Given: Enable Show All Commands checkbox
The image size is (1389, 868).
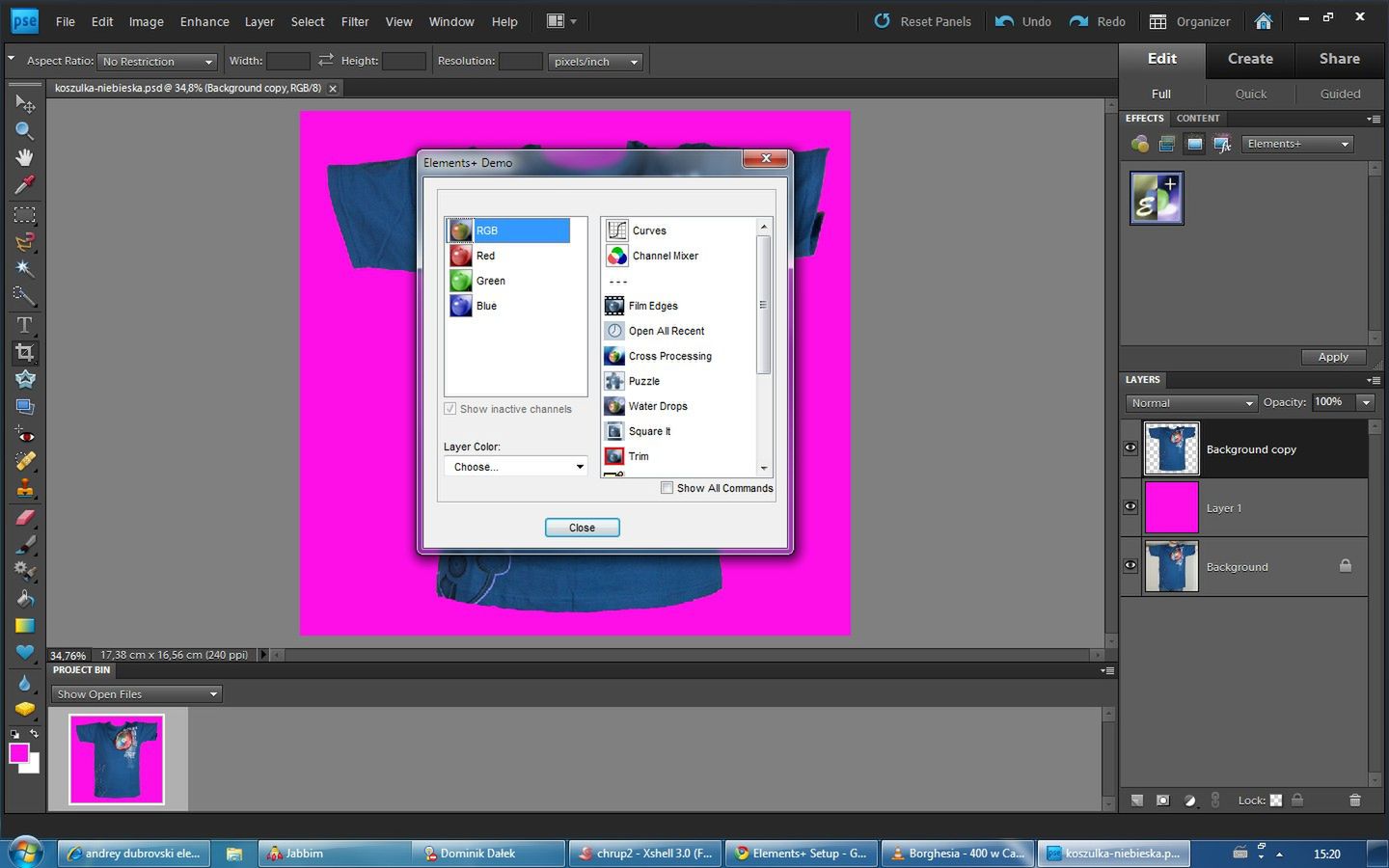Looking at the screenshot, I should (x=667, y=488).
